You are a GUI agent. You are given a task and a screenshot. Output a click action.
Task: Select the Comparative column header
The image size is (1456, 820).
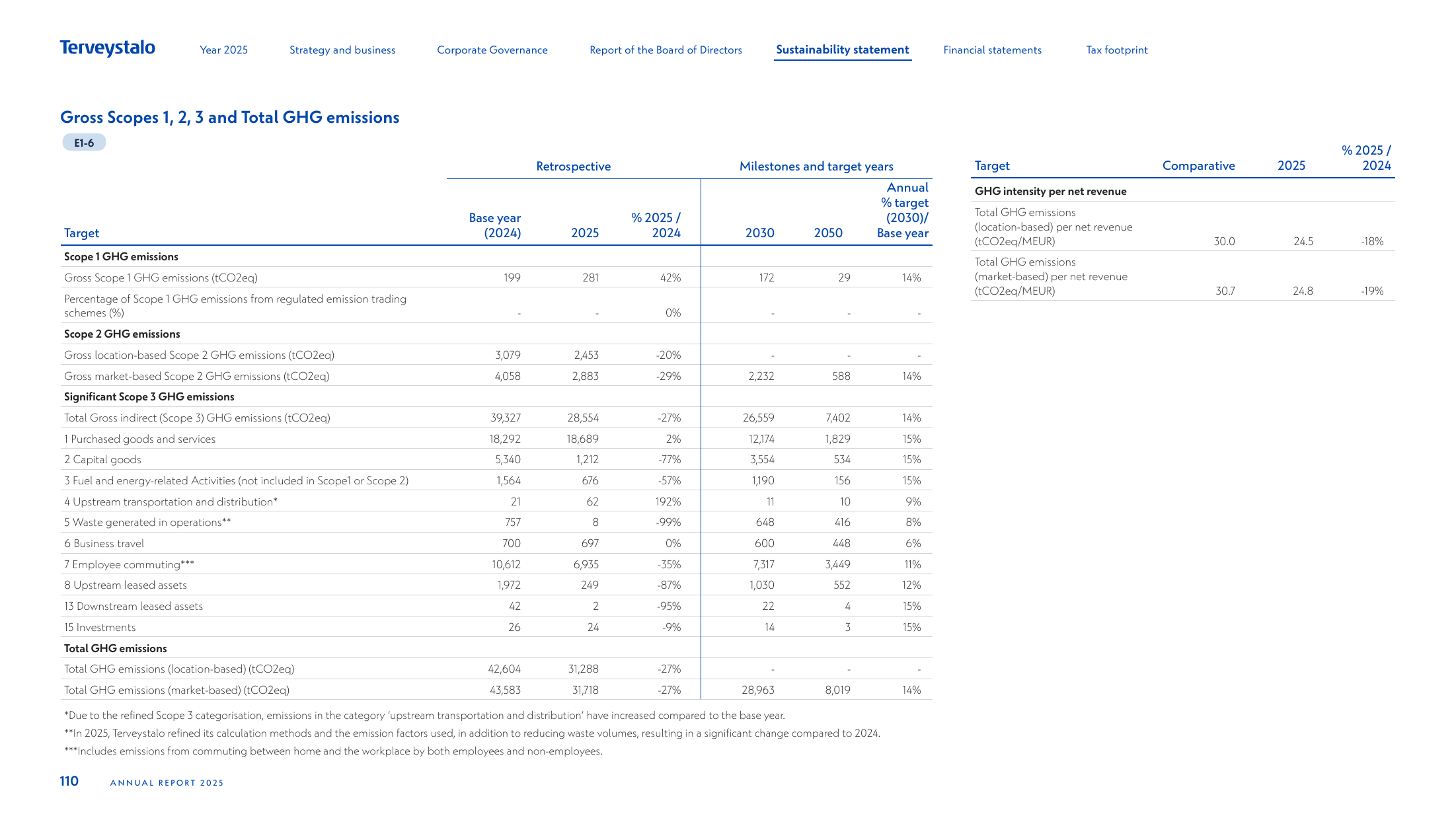click(1198, 166)
